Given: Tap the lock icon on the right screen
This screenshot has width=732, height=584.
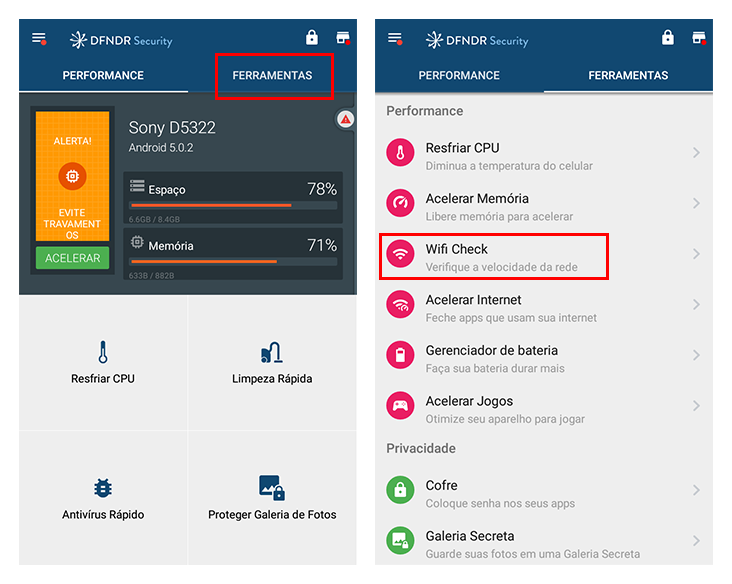Looking at the screenshot, I should (x=668, y=38).
